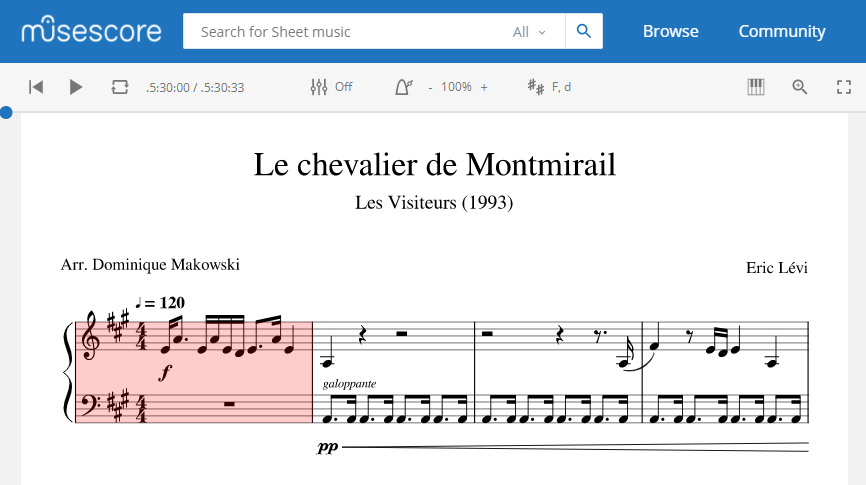Open the Browse menu
866x485 pixels.
[670, 31]
